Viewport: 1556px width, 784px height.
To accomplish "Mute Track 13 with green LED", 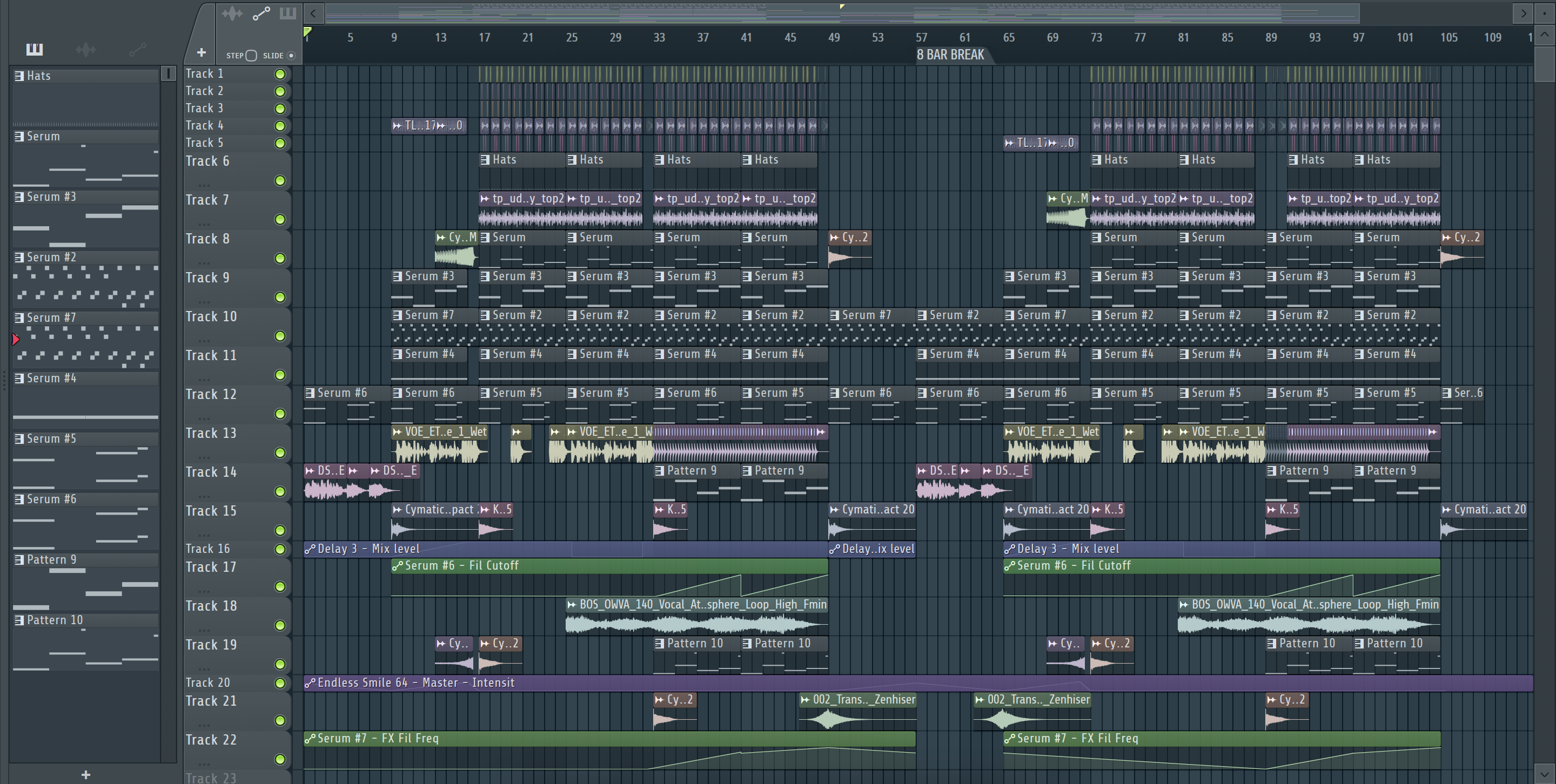I will (x=280, y=452).
